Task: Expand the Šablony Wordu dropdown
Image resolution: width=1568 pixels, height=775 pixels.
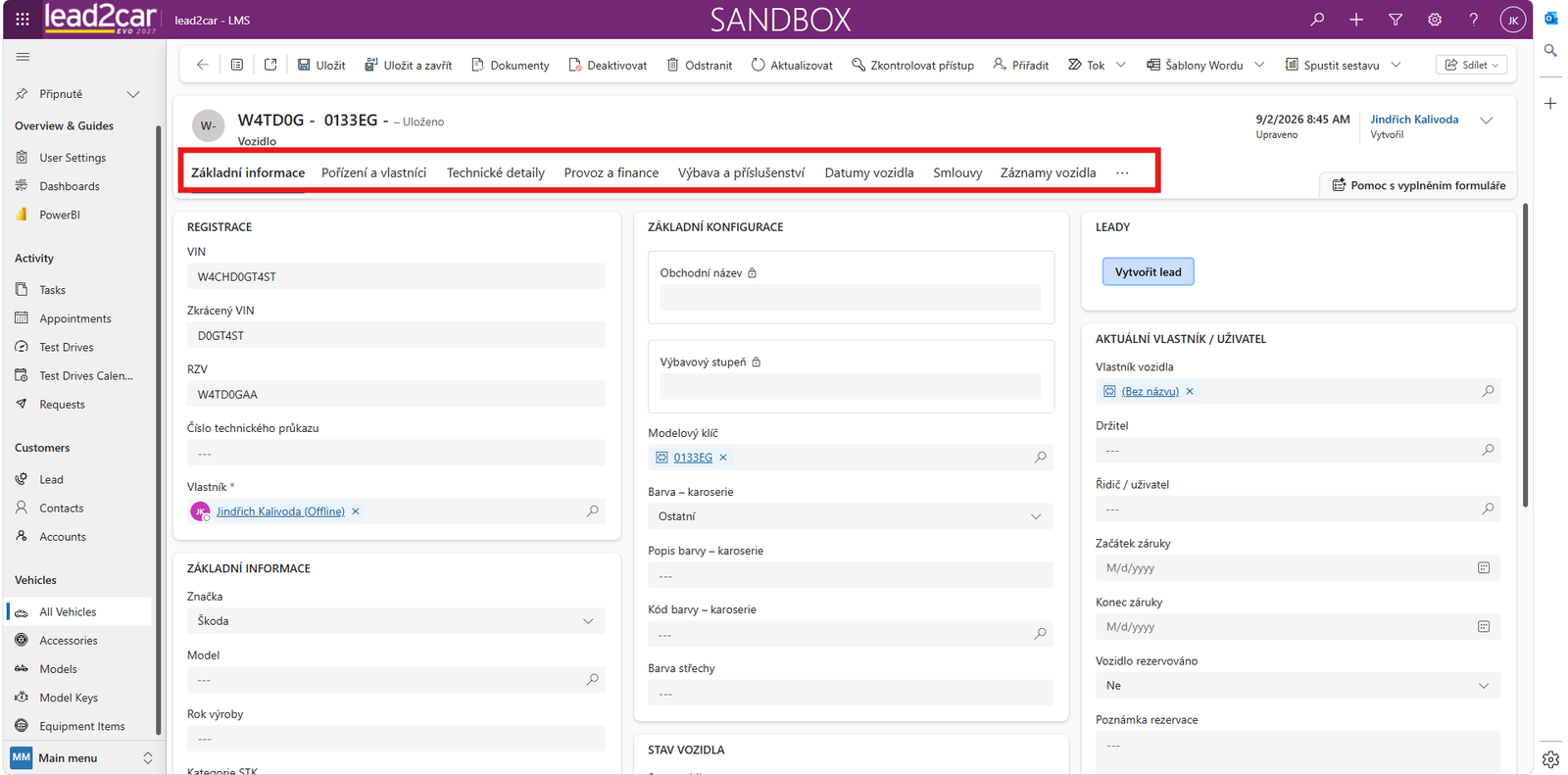Action: click(1259, 65)
